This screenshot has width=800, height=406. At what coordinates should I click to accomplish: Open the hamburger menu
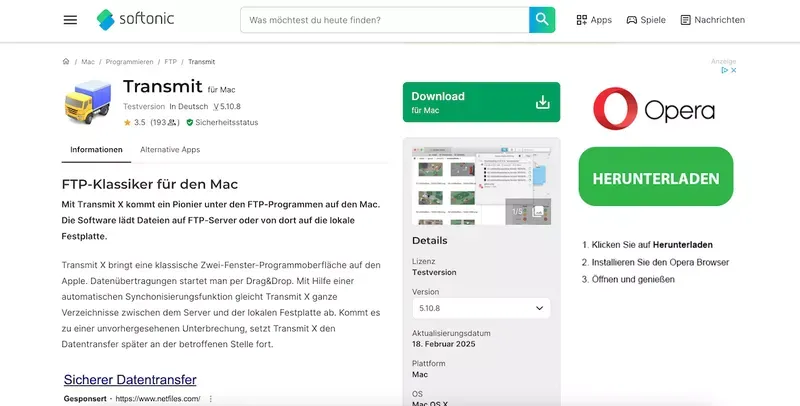point(70,20)
